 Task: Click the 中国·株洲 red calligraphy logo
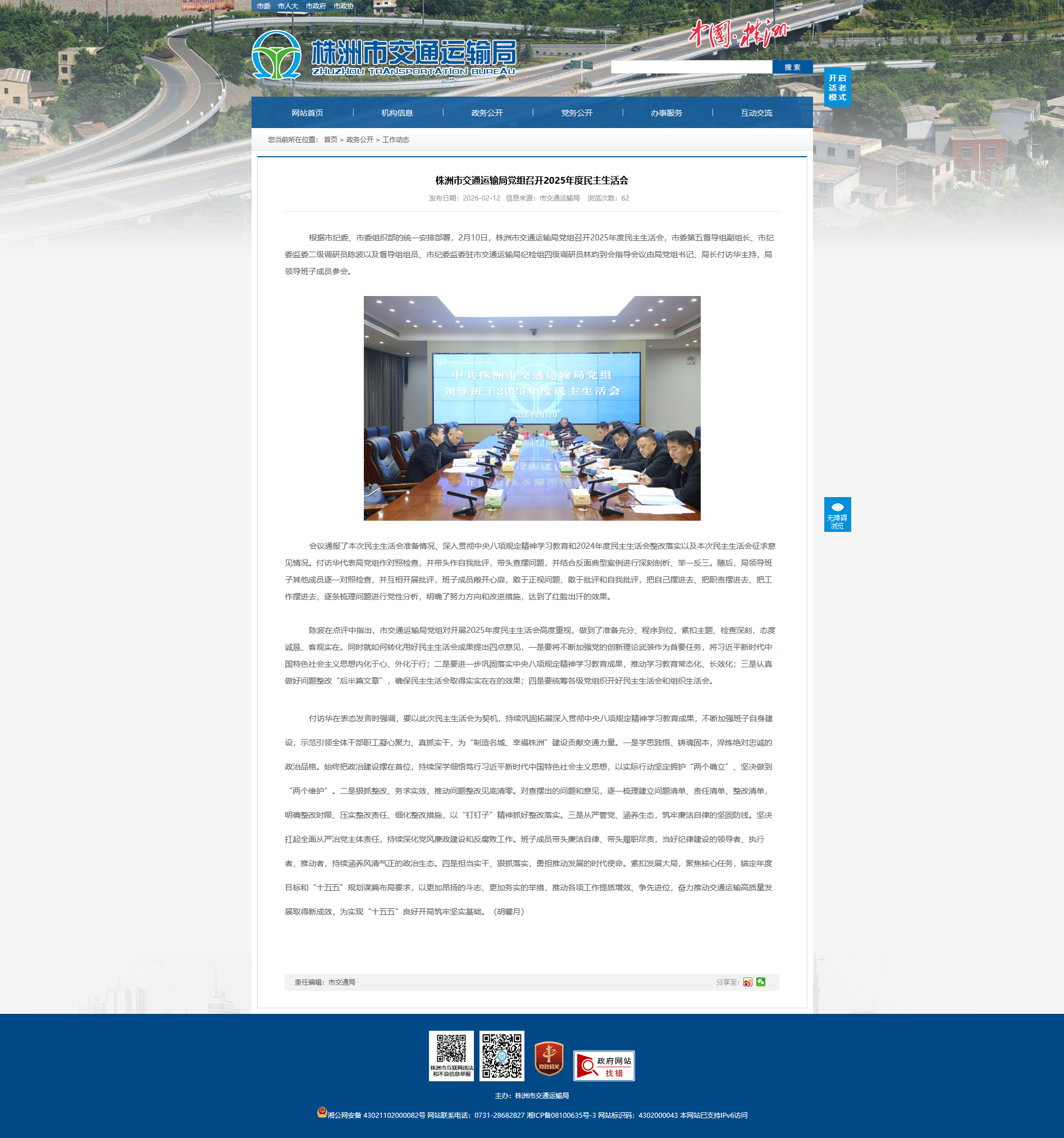click(738, 34)
